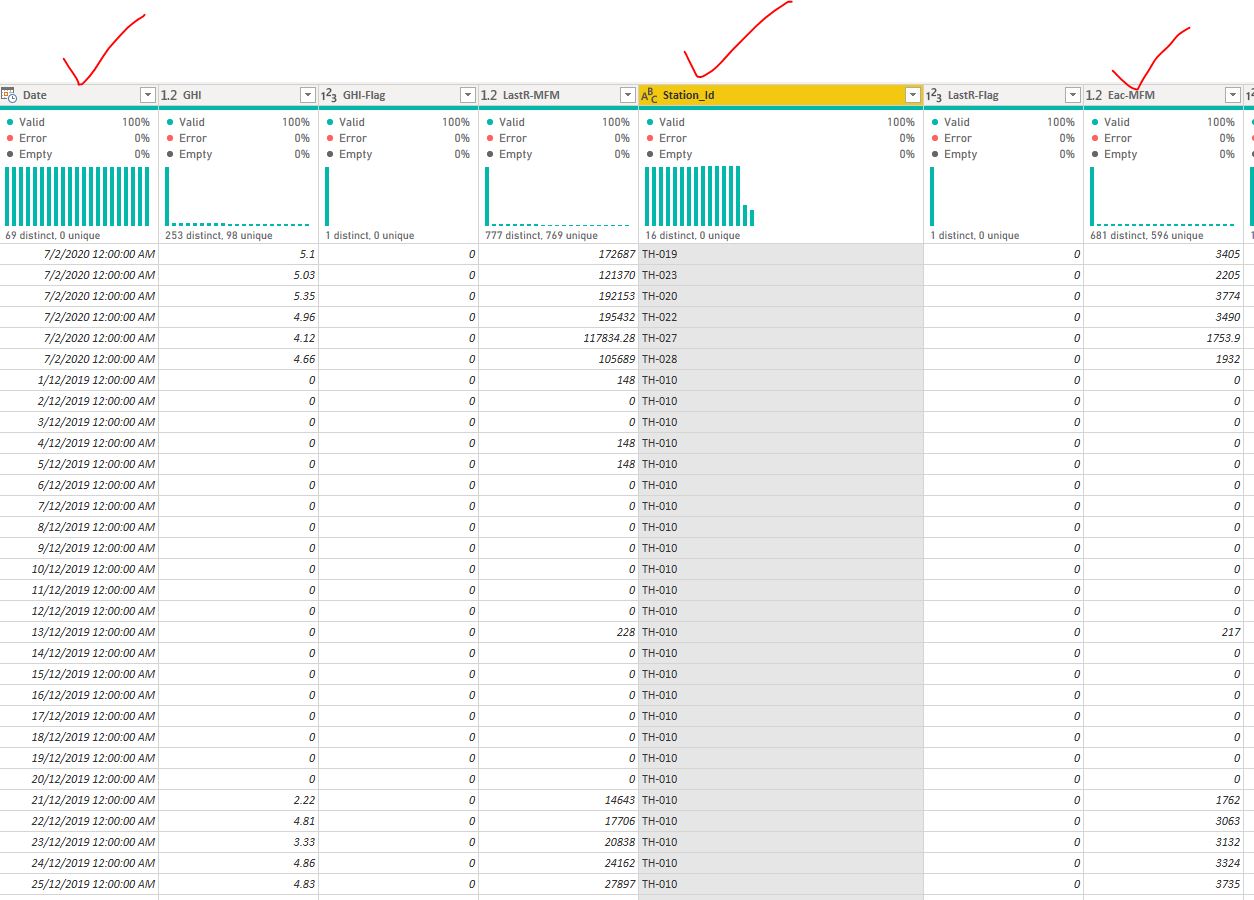Click the LastR-Flag whole number type icon
Image resolution: width=1254 pixels, height=900 pixels.
pos(934,95)
